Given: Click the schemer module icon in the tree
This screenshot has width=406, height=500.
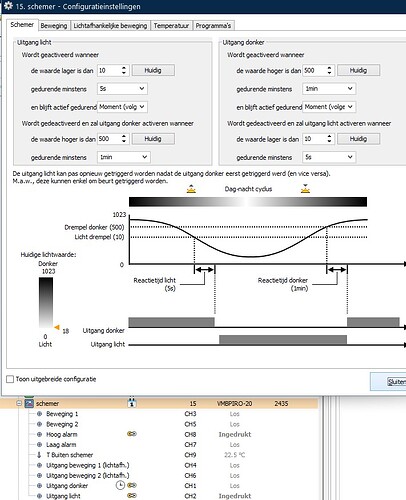Looking at the screenshot, I should point(29,403).
